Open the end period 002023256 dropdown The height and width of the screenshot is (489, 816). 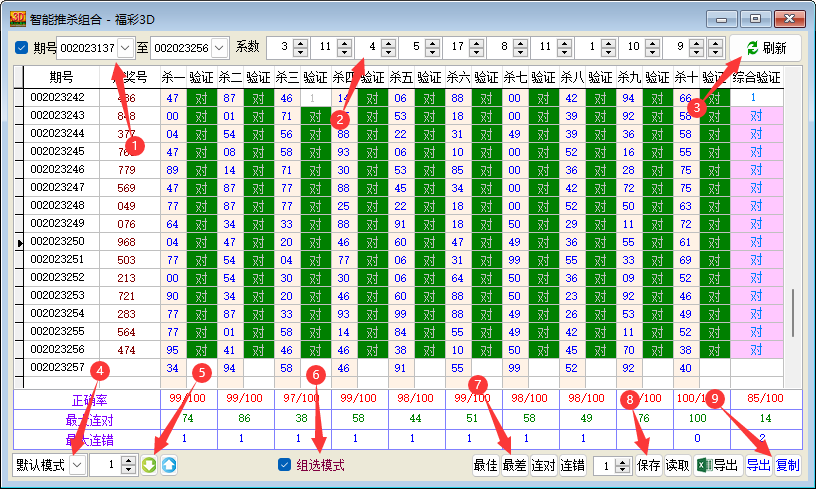point(219,47)
